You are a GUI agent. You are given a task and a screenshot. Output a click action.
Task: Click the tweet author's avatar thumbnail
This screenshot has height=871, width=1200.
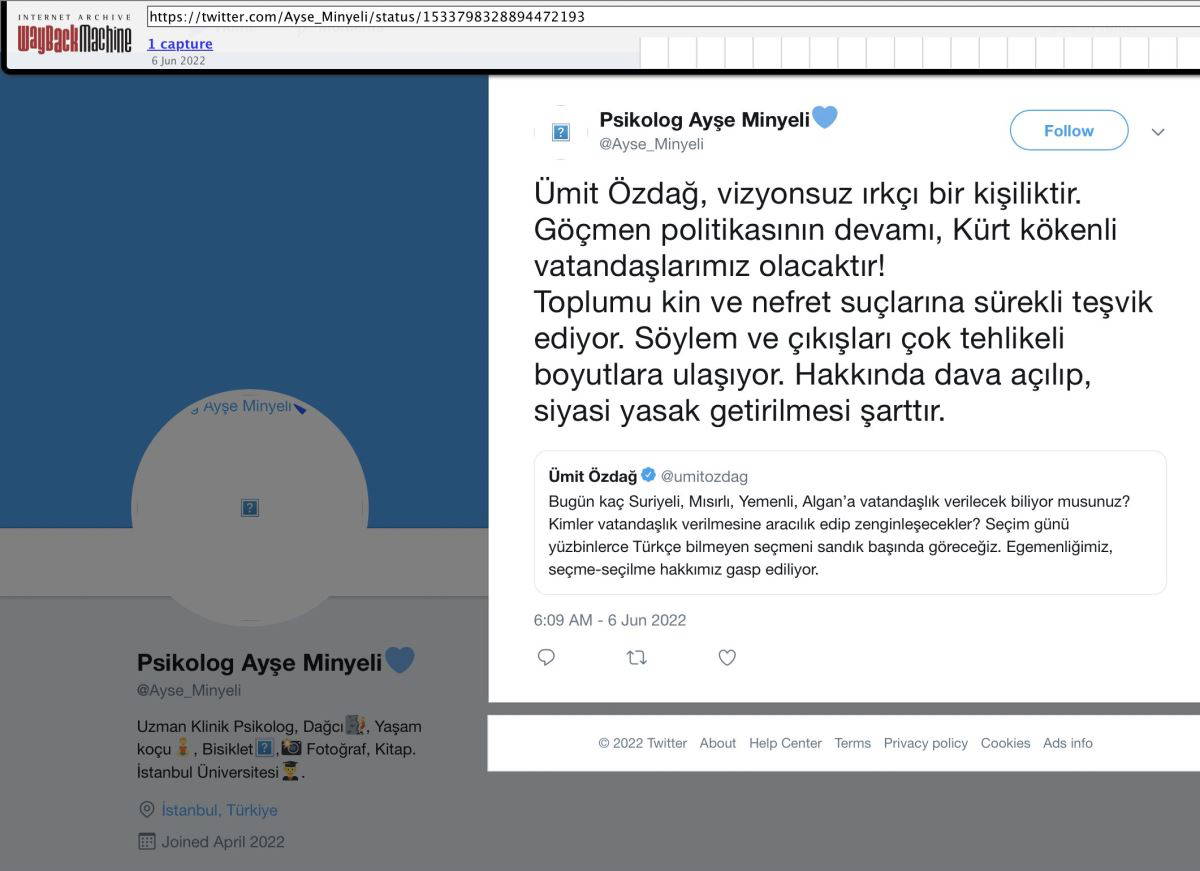[561, 132]
